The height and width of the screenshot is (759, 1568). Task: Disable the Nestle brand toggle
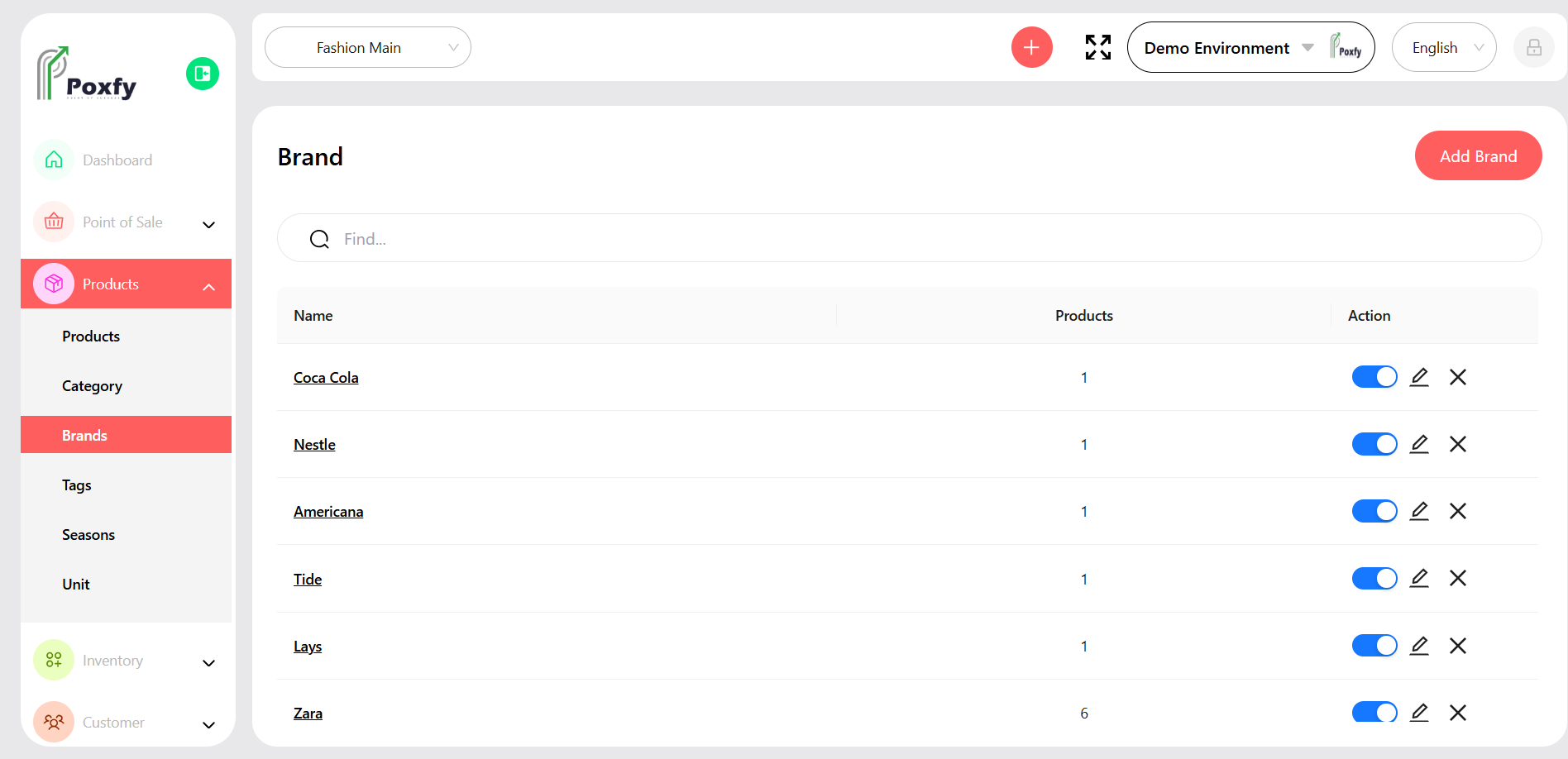pyautogui.click(x=1374, y=444)
